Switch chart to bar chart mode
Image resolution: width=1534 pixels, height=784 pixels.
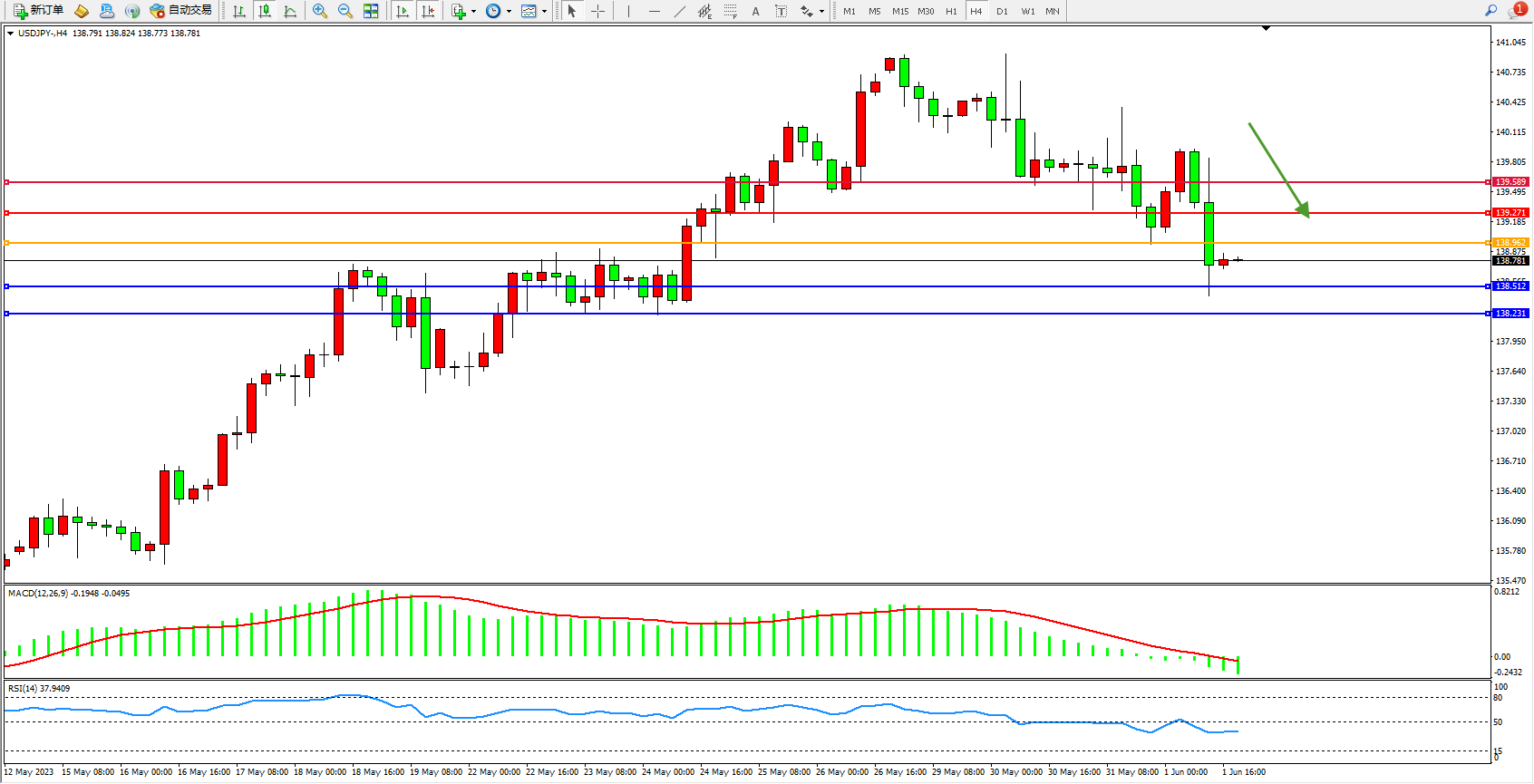coord(239,11)
